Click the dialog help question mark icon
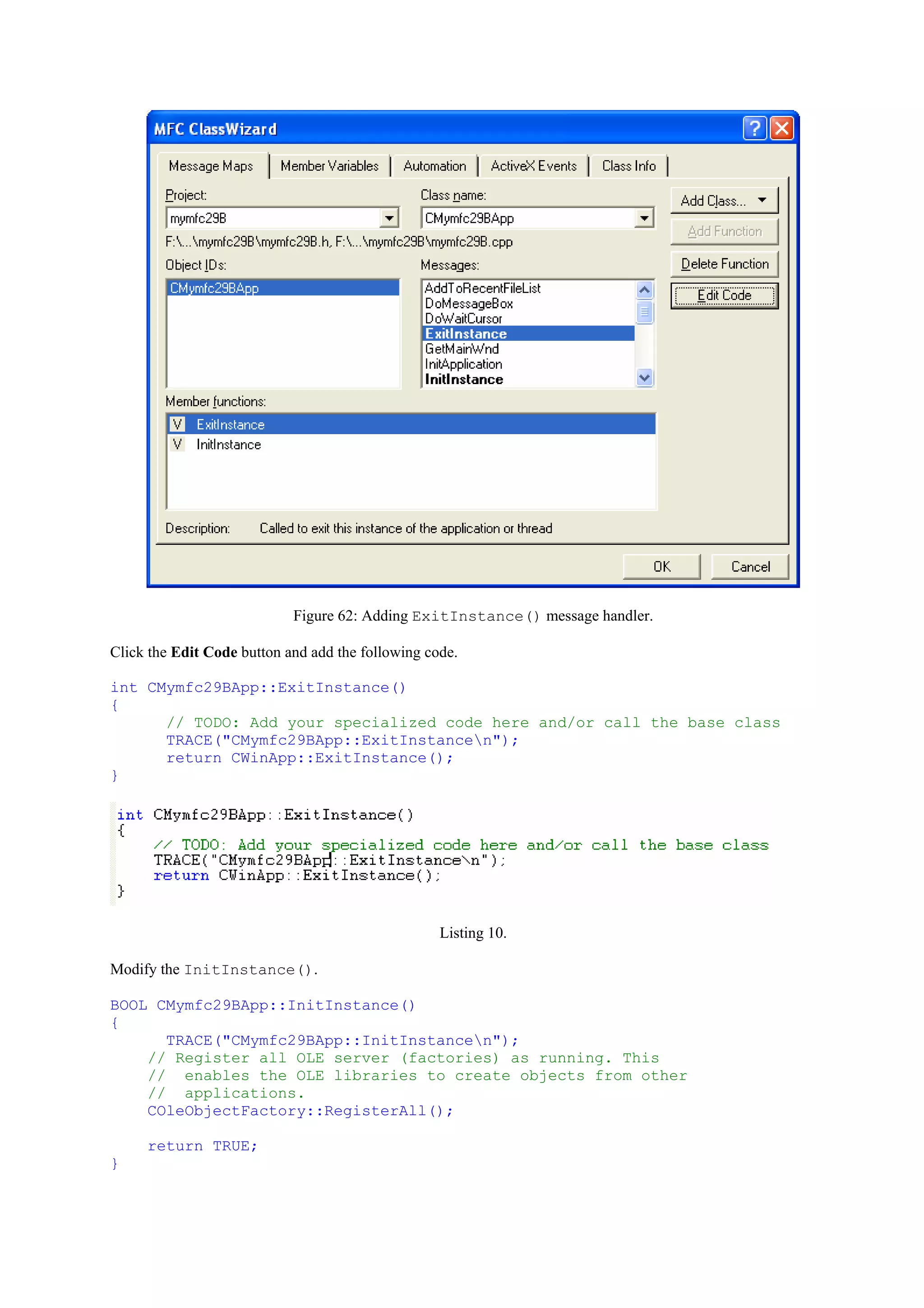 754,129
